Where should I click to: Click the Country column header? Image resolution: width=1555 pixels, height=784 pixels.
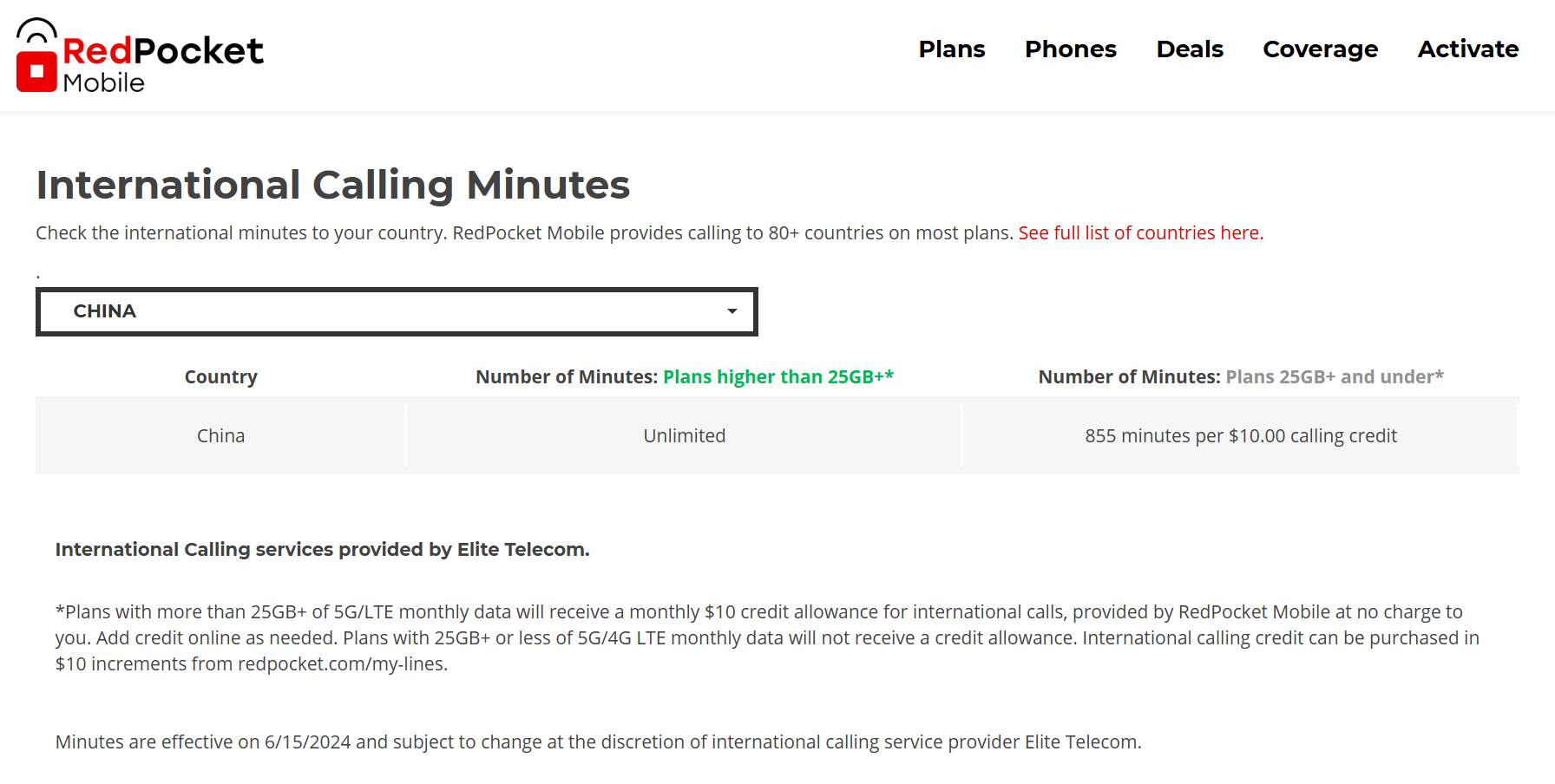click(x=220, y=377)
